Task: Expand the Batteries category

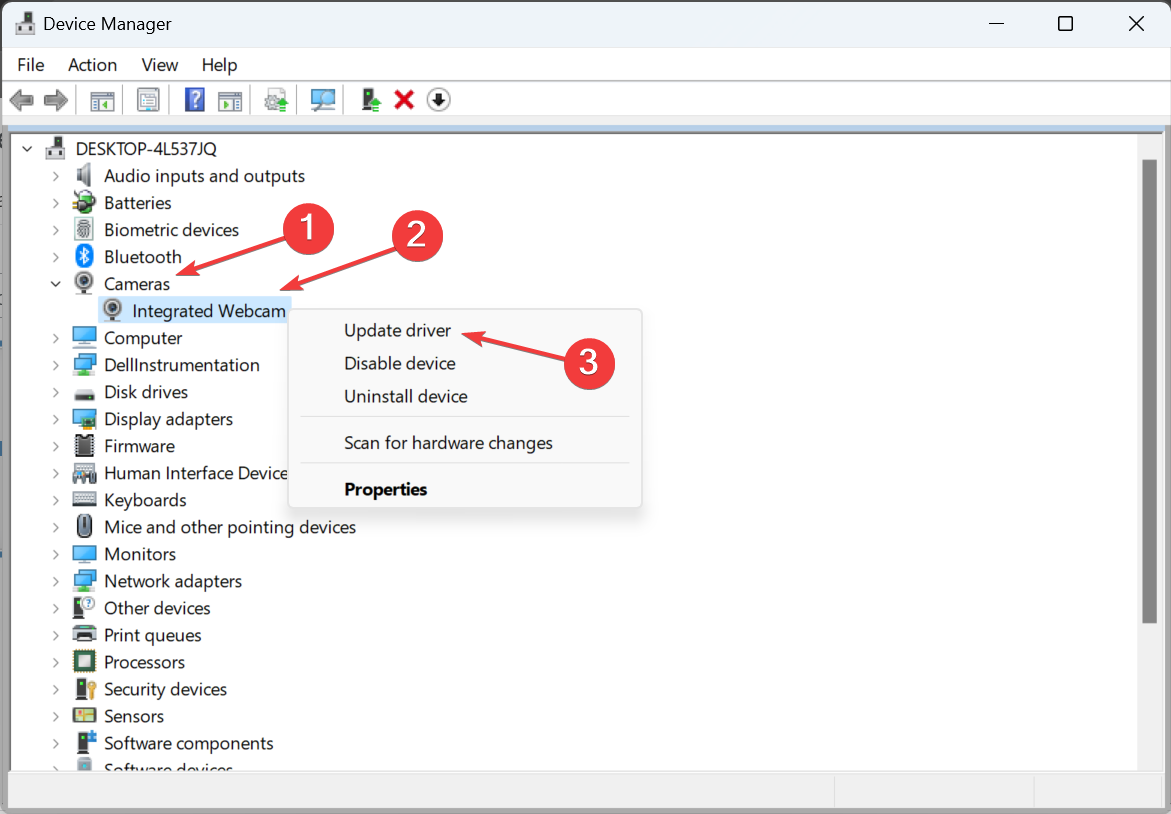Action: [55, 202]
